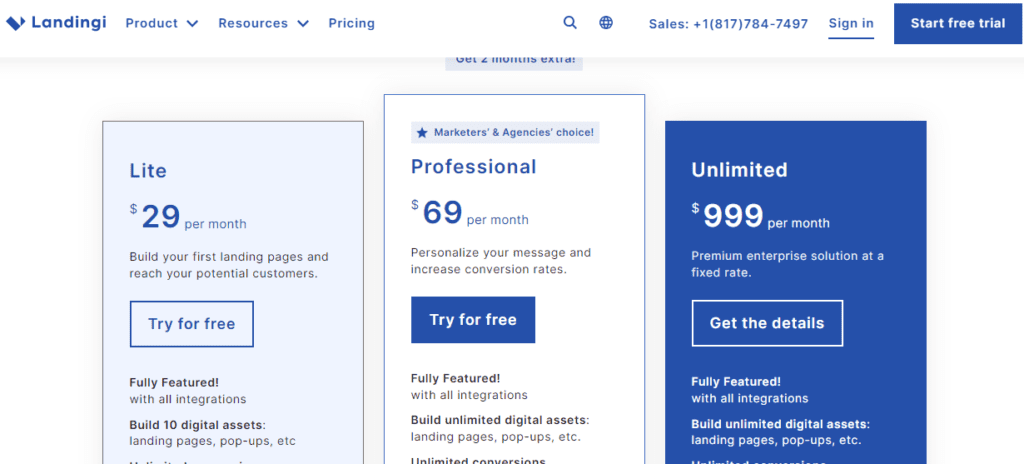Click the Landingi logo

pyautogui.click(x=56, y=23)
